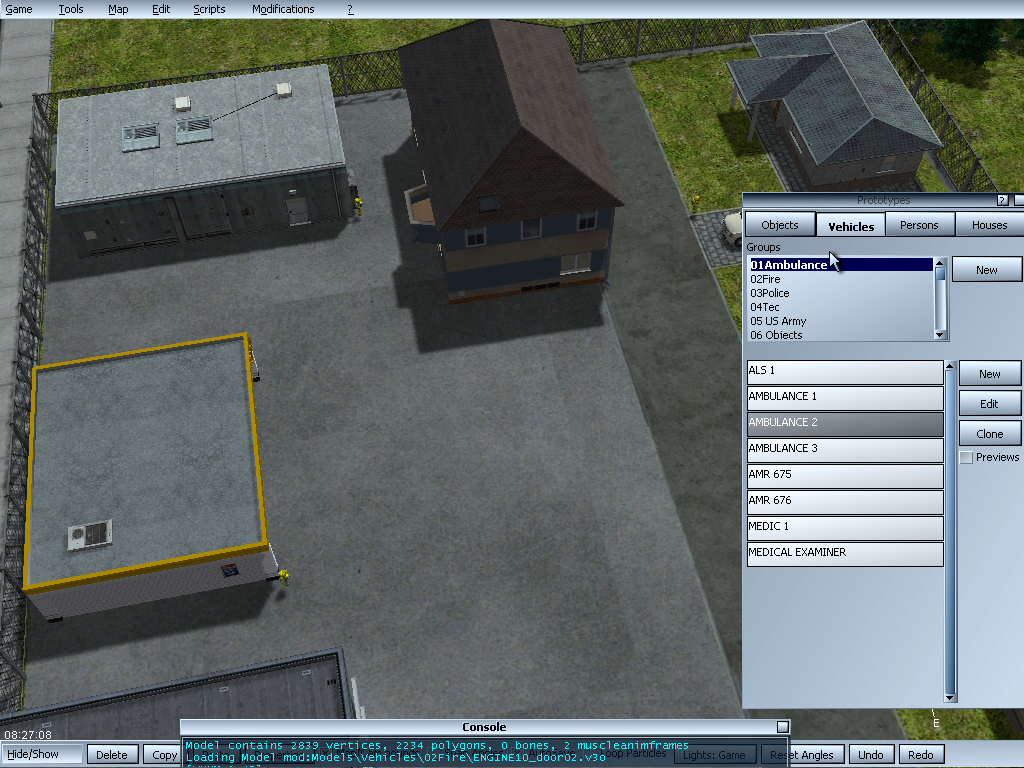Click the Hide/Show button
This screenshot has width=1024, height=768.
pos(33,755)
